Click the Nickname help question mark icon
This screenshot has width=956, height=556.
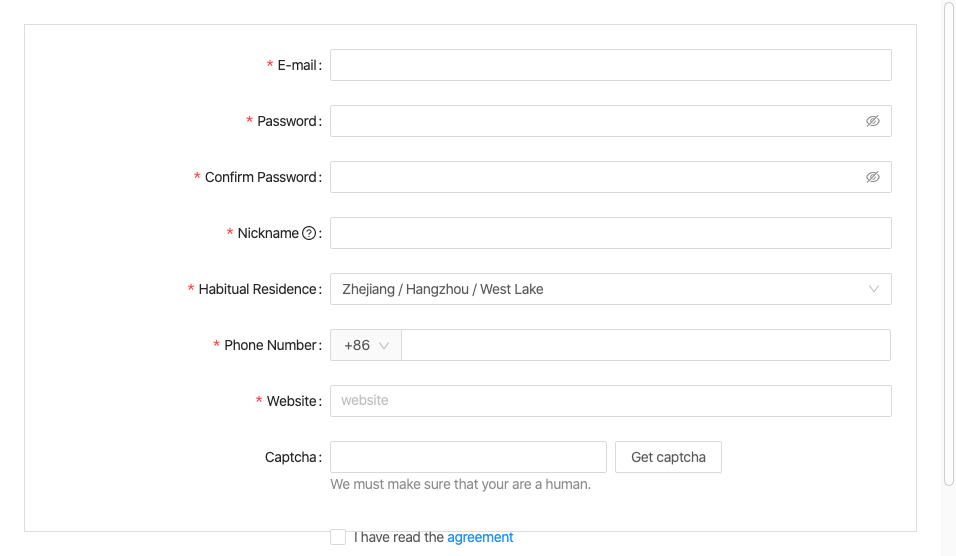(309, 233)
